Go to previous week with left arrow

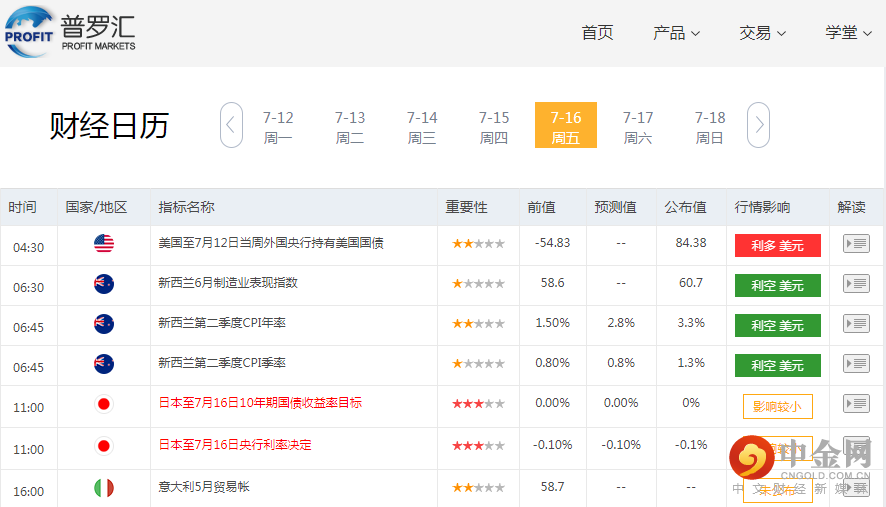tap(231, 125)
